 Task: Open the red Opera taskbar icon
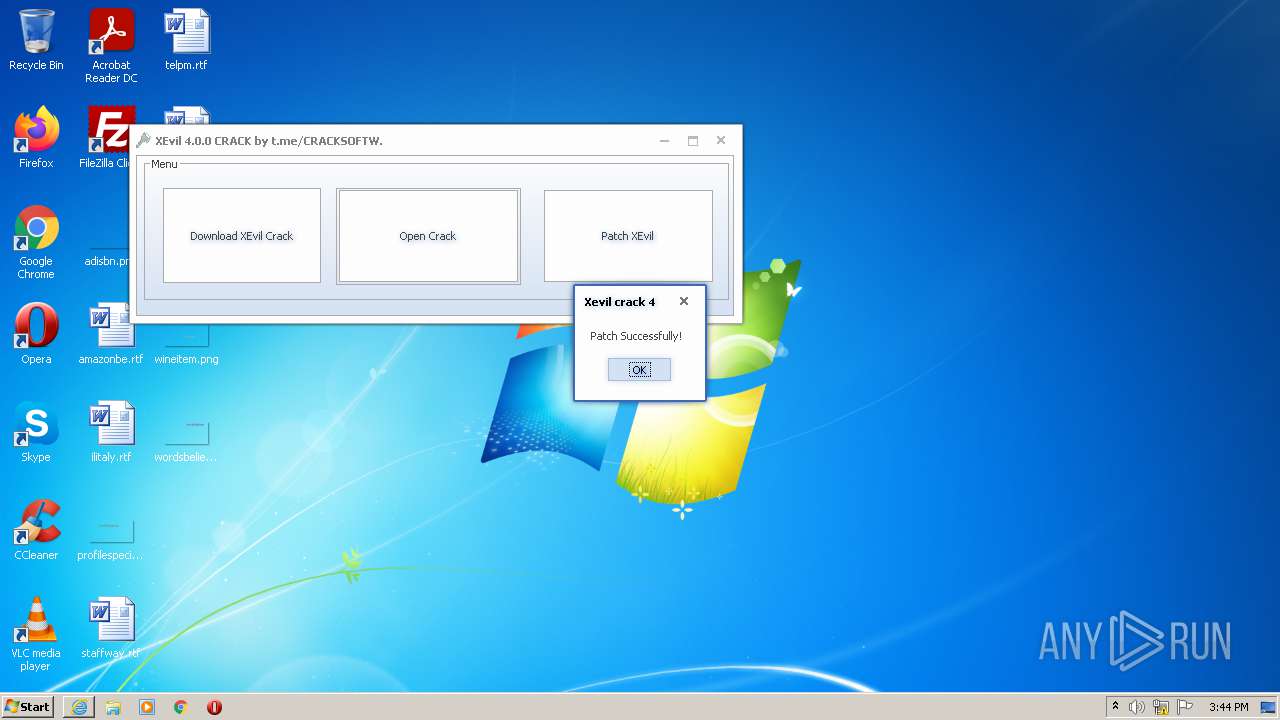tap(214, 707)
